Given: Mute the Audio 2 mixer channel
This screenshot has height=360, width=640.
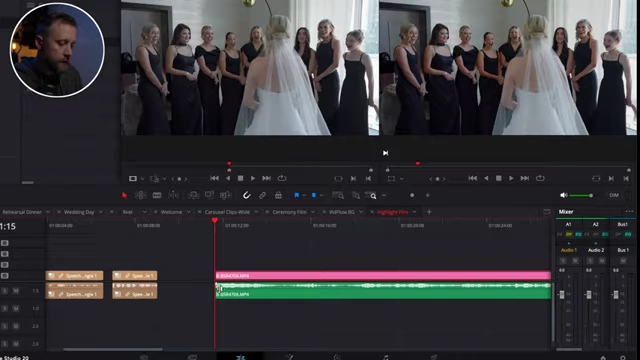Looking at the screenshot, I should 602,260.
